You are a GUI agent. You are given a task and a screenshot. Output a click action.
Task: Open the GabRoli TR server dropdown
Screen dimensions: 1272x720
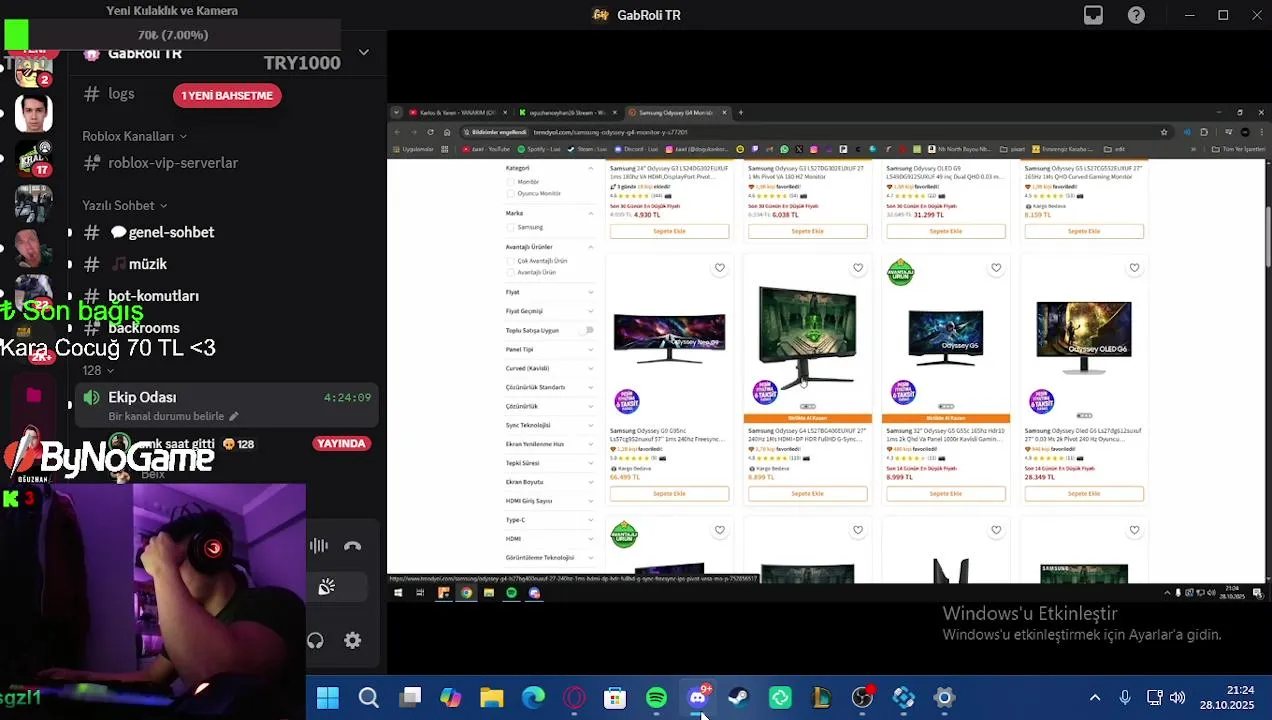pos(364,52)
